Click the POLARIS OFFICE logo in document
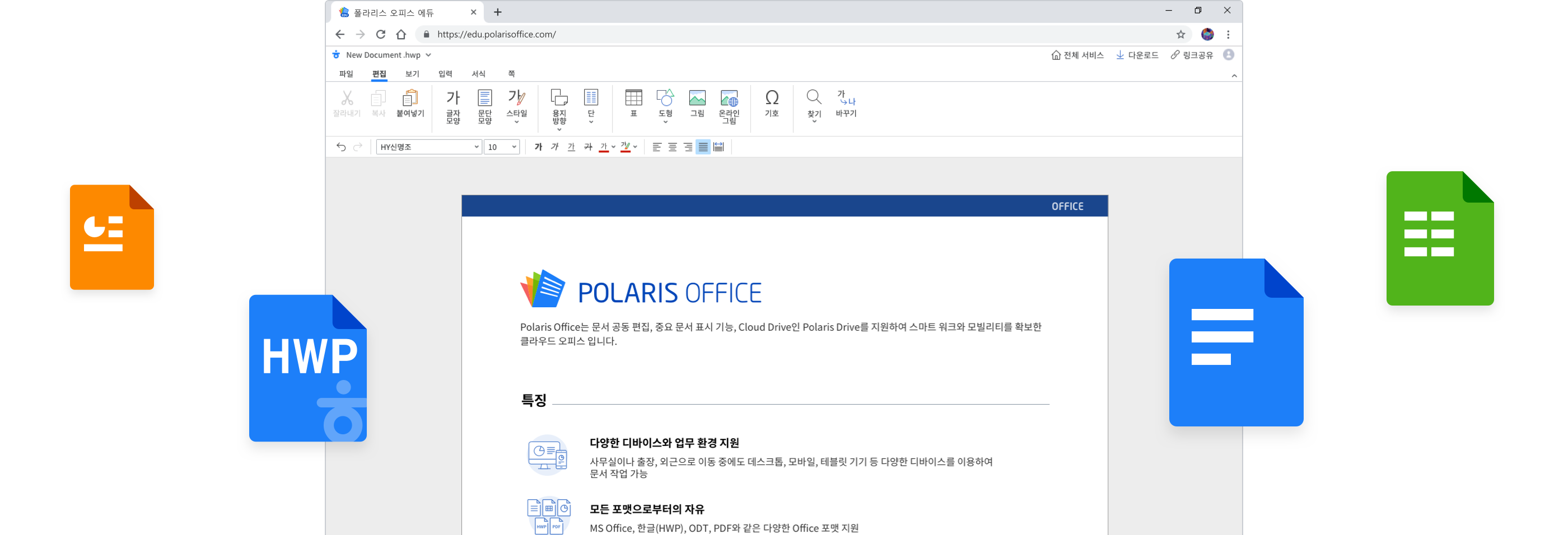This screenshot has width=1568, height=535. [640, 290]
